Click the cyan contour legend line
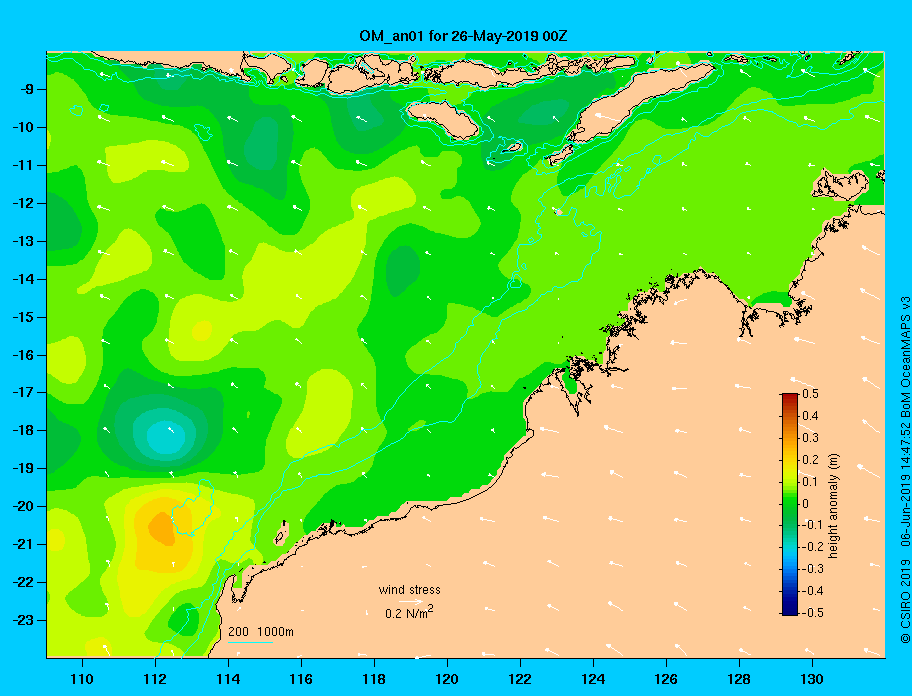The height and width of the screenshot is (696, 912). coord(250,642)
